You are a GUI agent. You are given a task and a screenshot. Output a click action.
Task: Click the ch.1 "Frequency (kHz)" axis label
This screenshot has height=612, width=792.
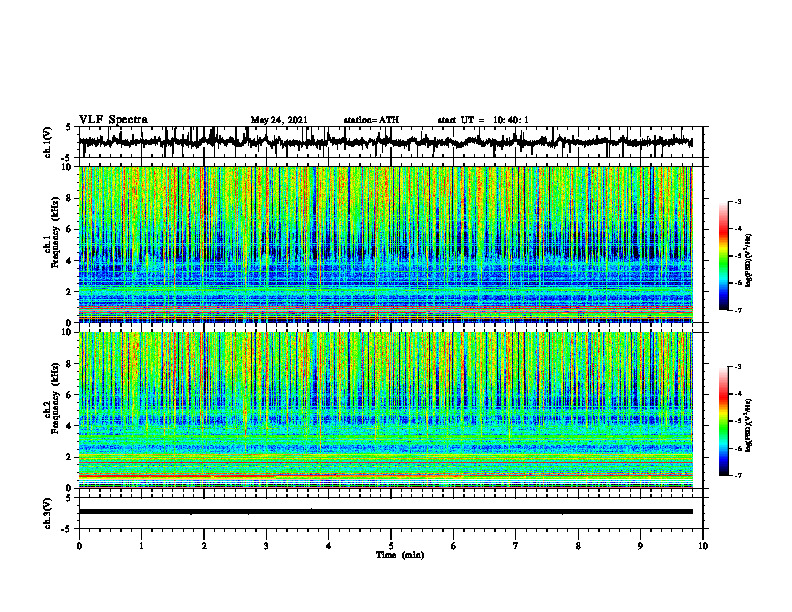[55, 232]
